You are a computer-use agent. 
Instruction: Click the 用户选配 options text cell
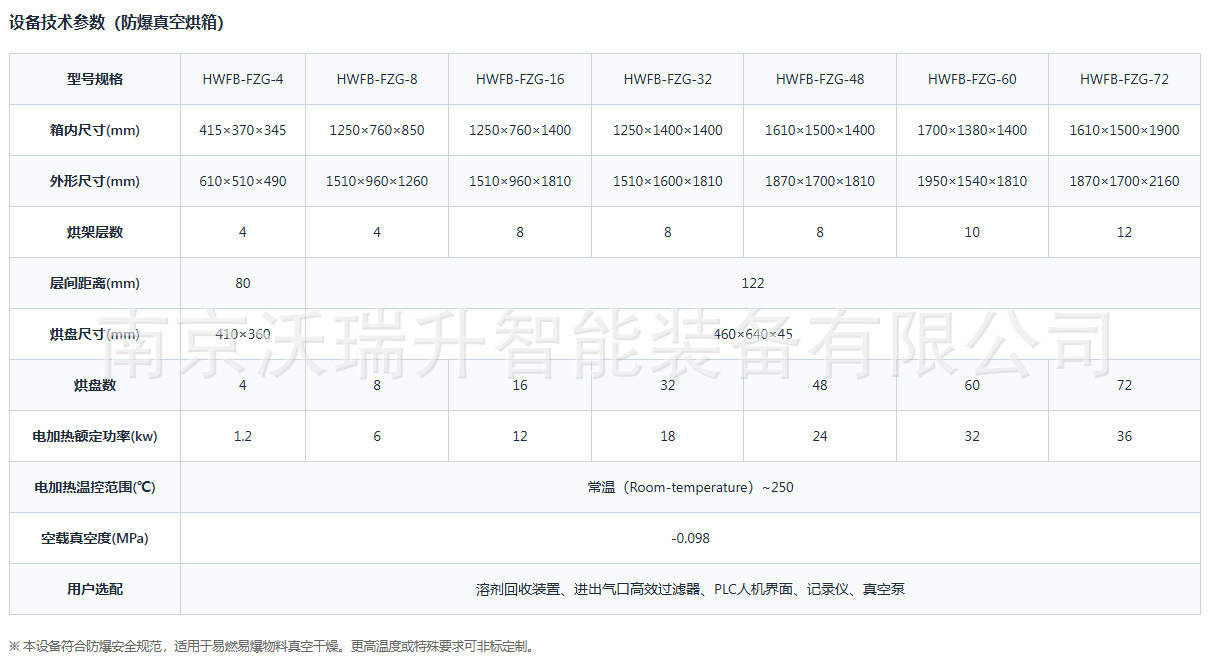(690, 589)
